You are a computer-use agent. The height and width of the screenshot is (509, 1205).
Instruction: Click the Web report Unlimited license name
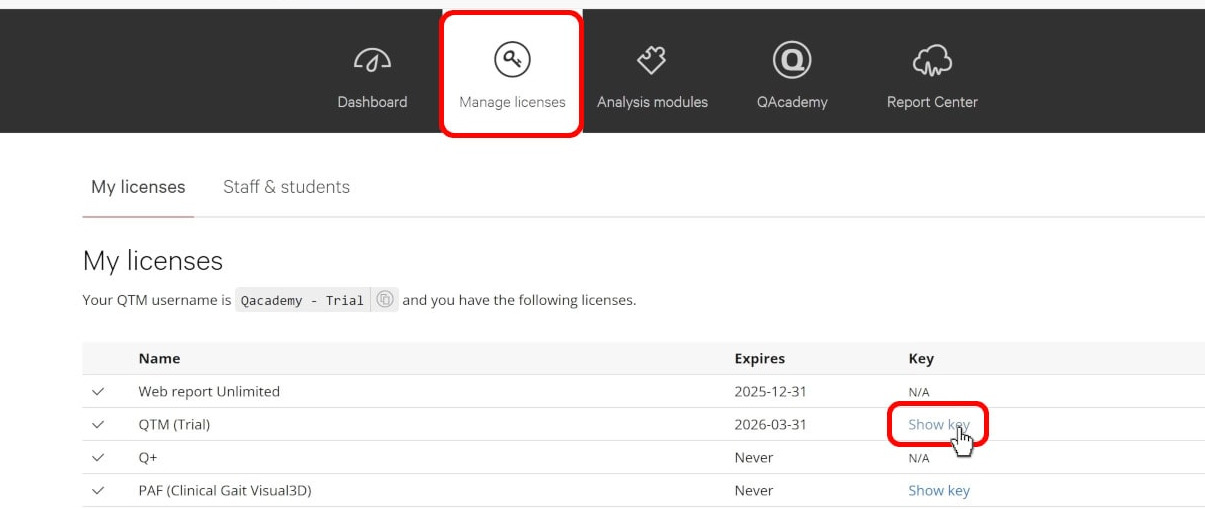coord(209,392)
